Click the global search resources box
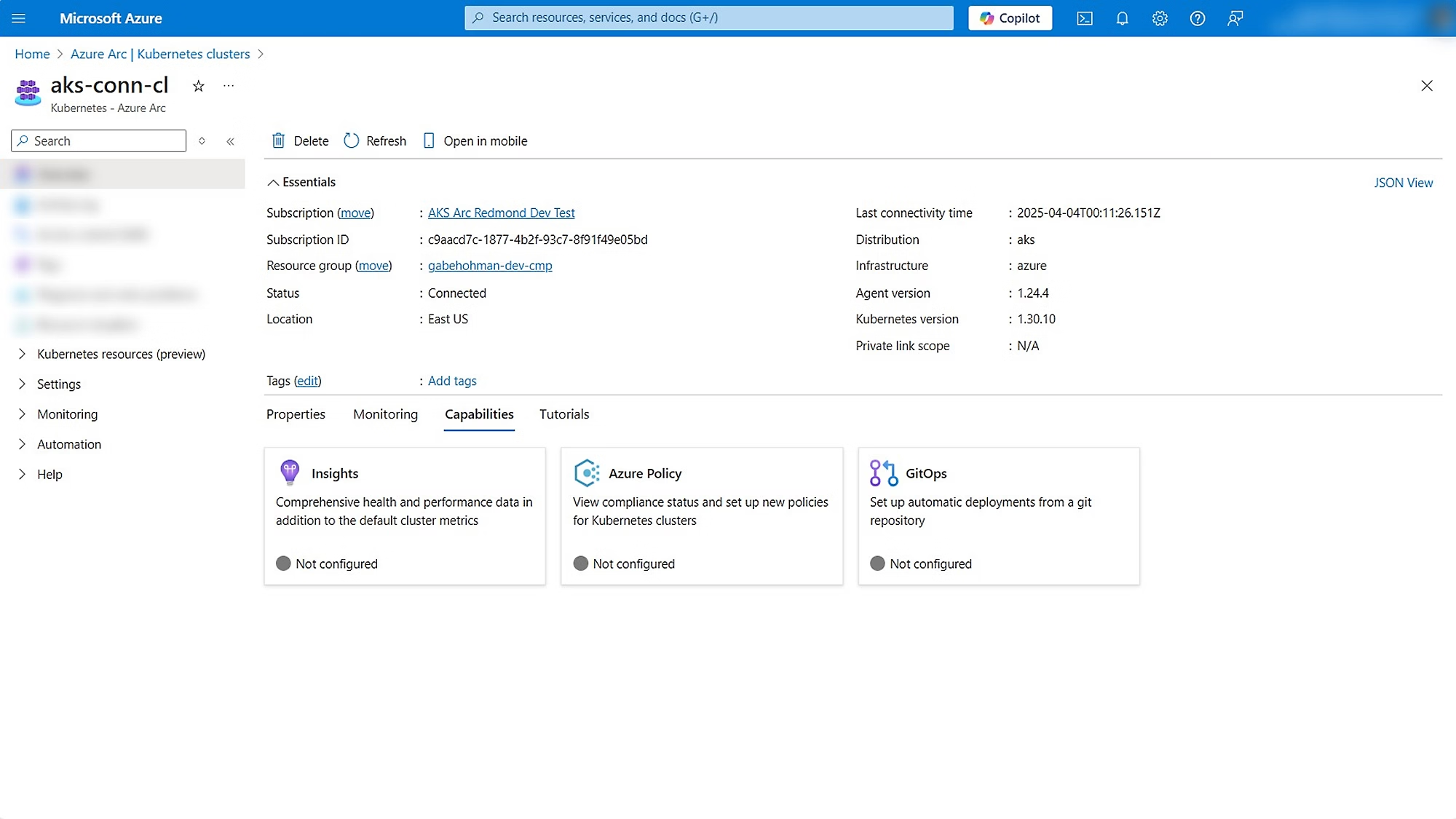Image resolution: width=1456 pixels, height=819 pixels. pyautogui.click(x=708, y=18)
